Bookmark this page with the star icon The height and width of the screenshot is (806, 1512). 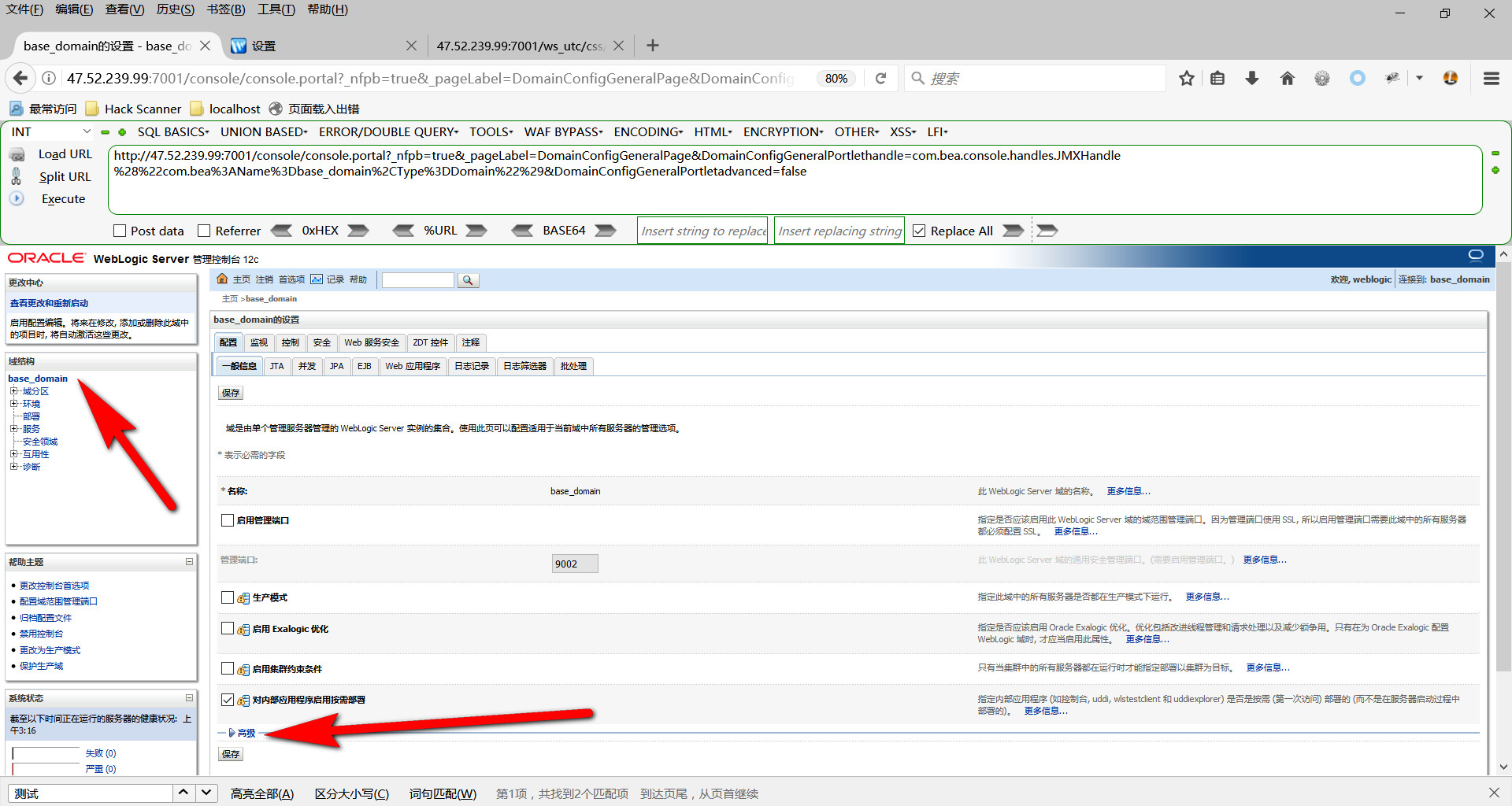[x=1187, y=78]
